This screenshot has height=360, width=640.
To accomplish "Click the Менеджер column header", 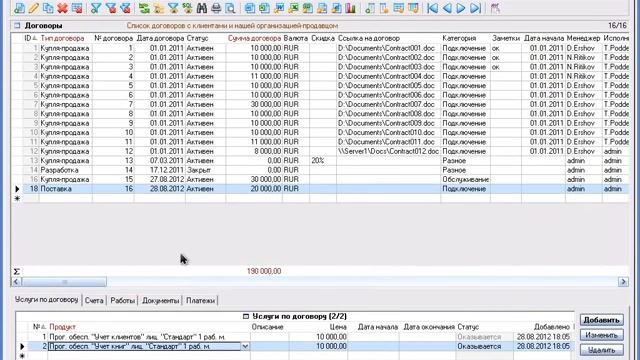I will (583, 38).
